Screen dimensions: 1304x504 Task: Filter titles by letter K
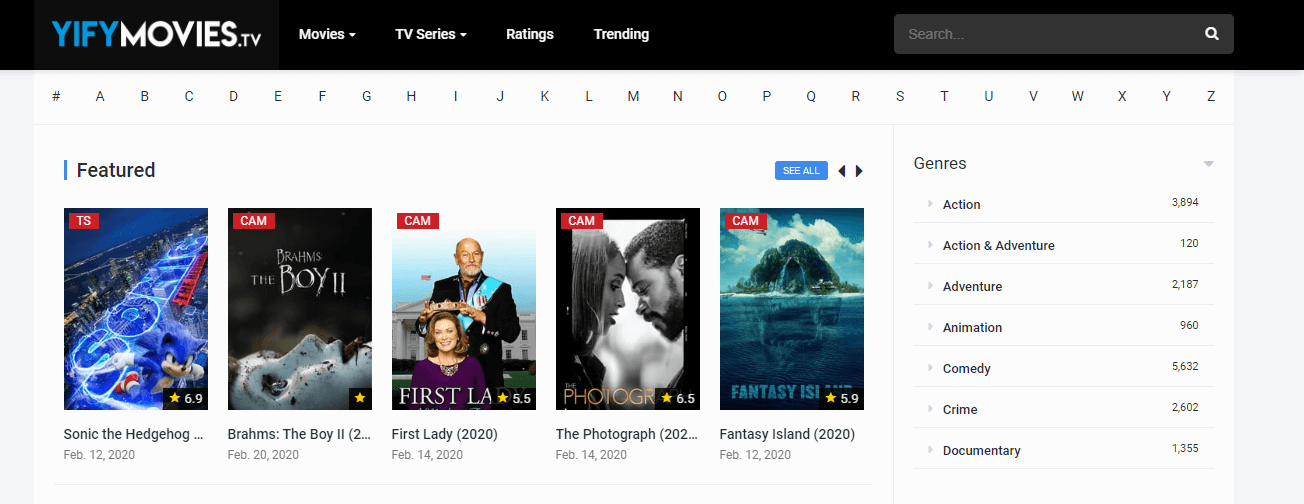click(545, 97)
